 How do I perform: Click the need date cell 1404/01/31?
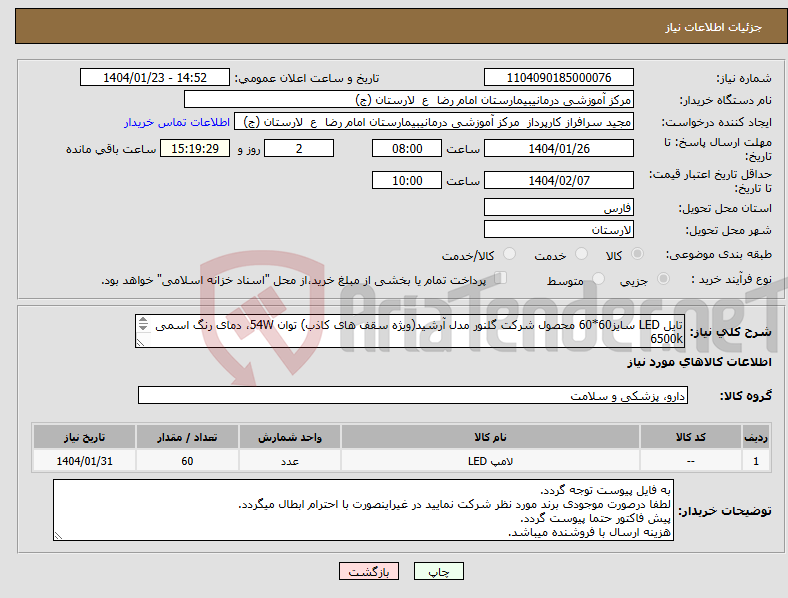tap(84, 461)
